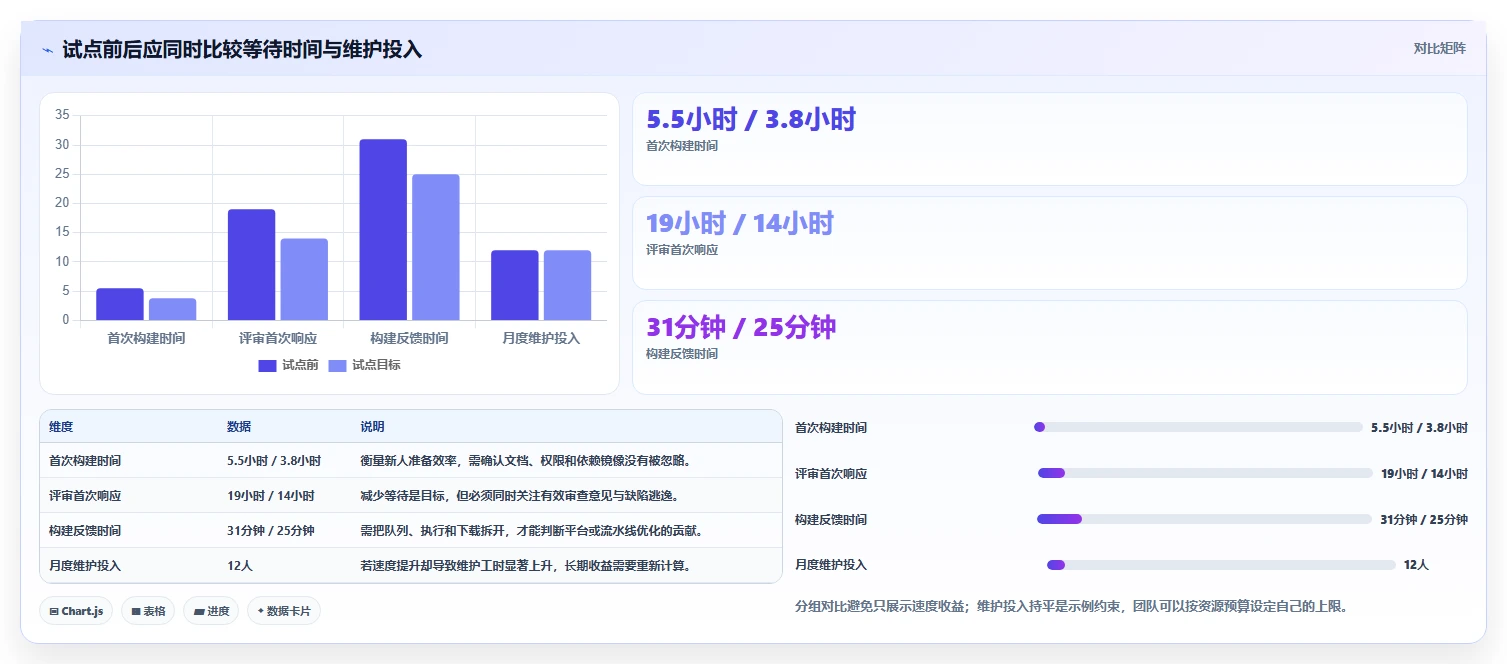
Task: Click the 5.5小时 / 3.8小时 table cell
Action: [274, 461]
